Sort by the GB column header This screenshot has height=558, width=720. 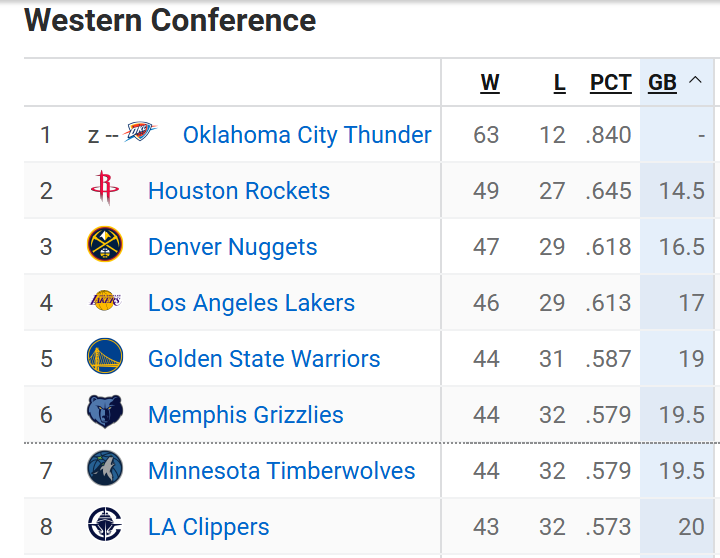pos(662,83)
